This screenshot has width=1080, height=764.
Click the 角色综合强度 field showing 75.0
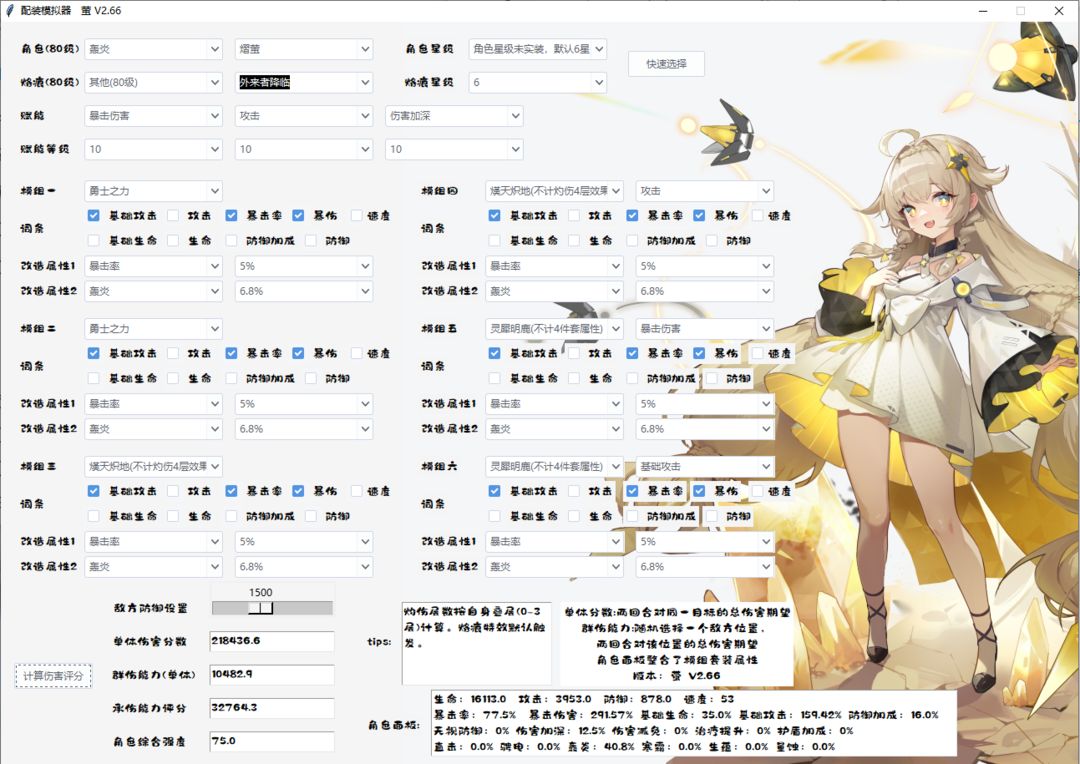(271, 741)
